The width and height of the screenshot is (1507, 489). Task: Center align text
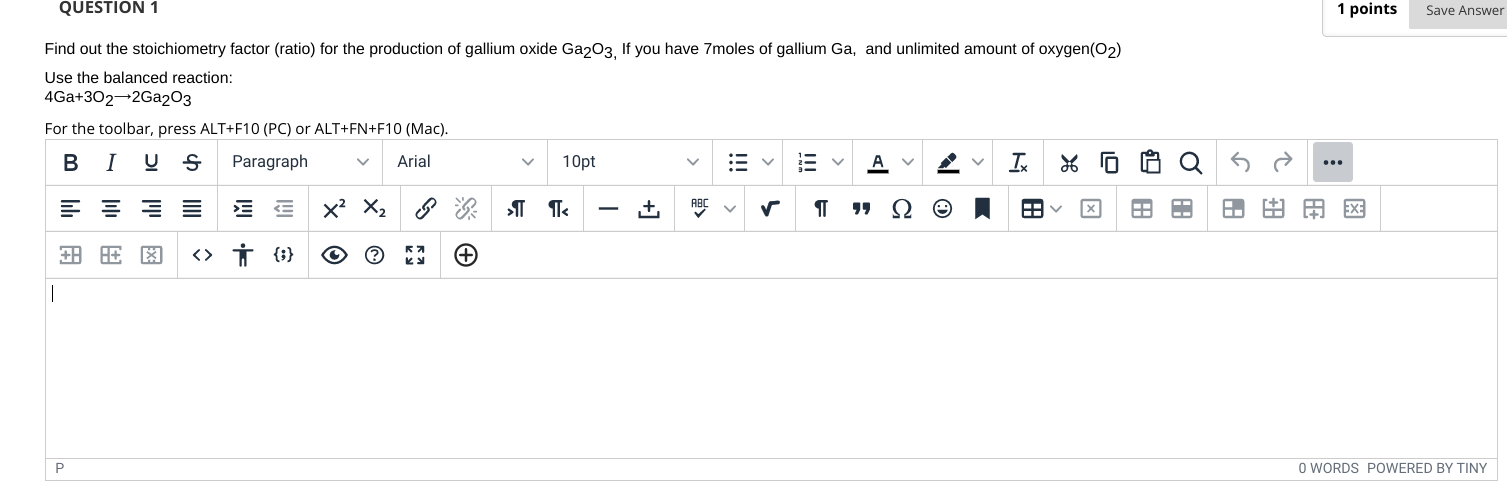pos(111,209)
